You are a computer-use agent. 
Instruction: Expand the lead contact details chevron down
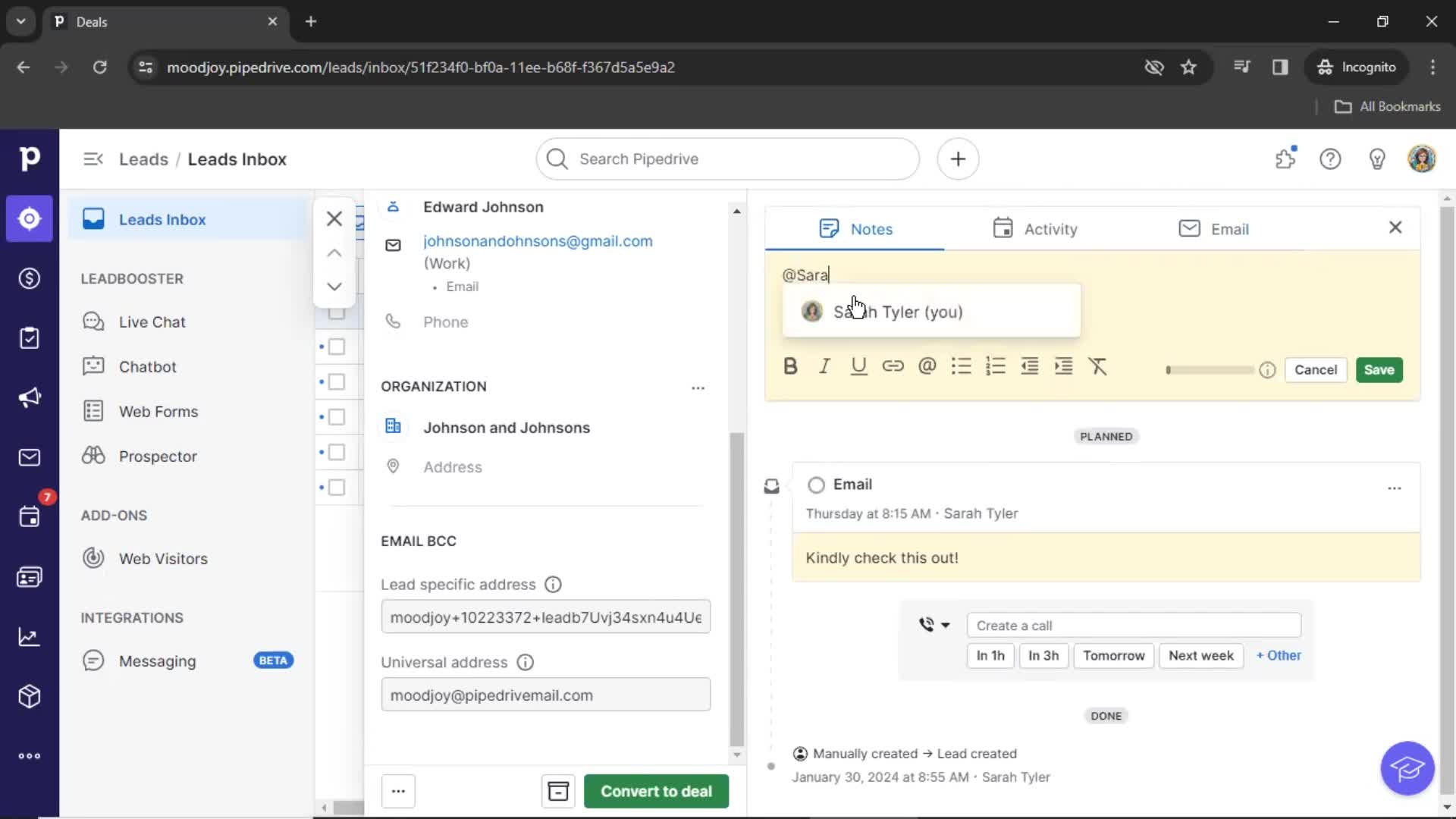pos(334,287)
